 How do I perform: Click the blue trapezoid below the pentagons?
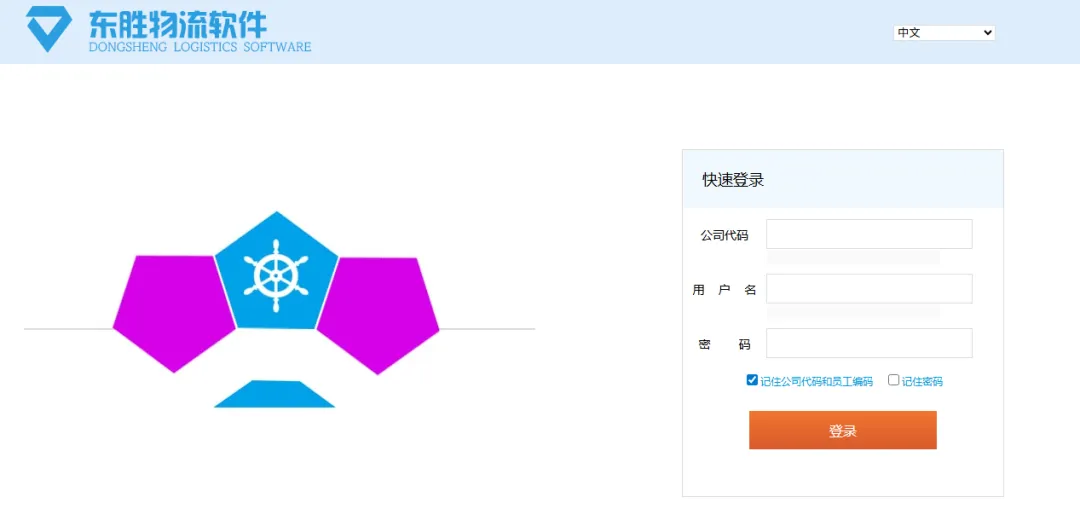click(274, 395)
